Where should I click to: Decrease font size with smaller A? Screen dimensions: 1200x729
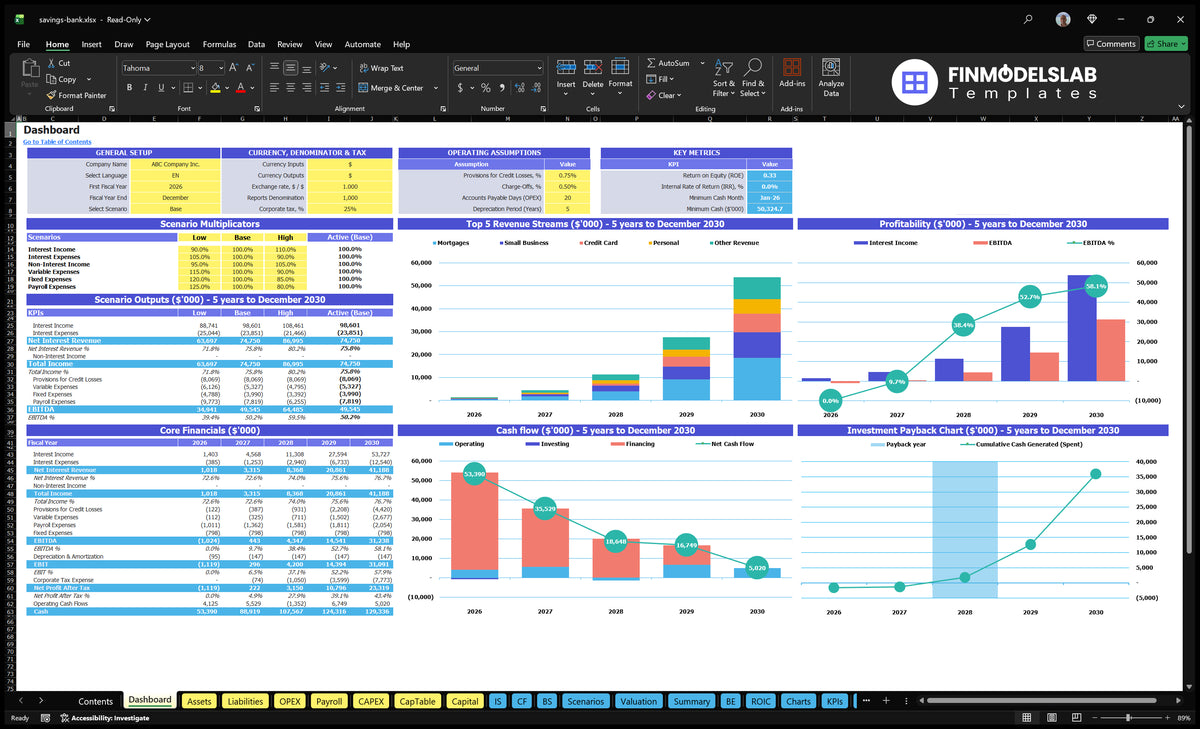[249, 68]
